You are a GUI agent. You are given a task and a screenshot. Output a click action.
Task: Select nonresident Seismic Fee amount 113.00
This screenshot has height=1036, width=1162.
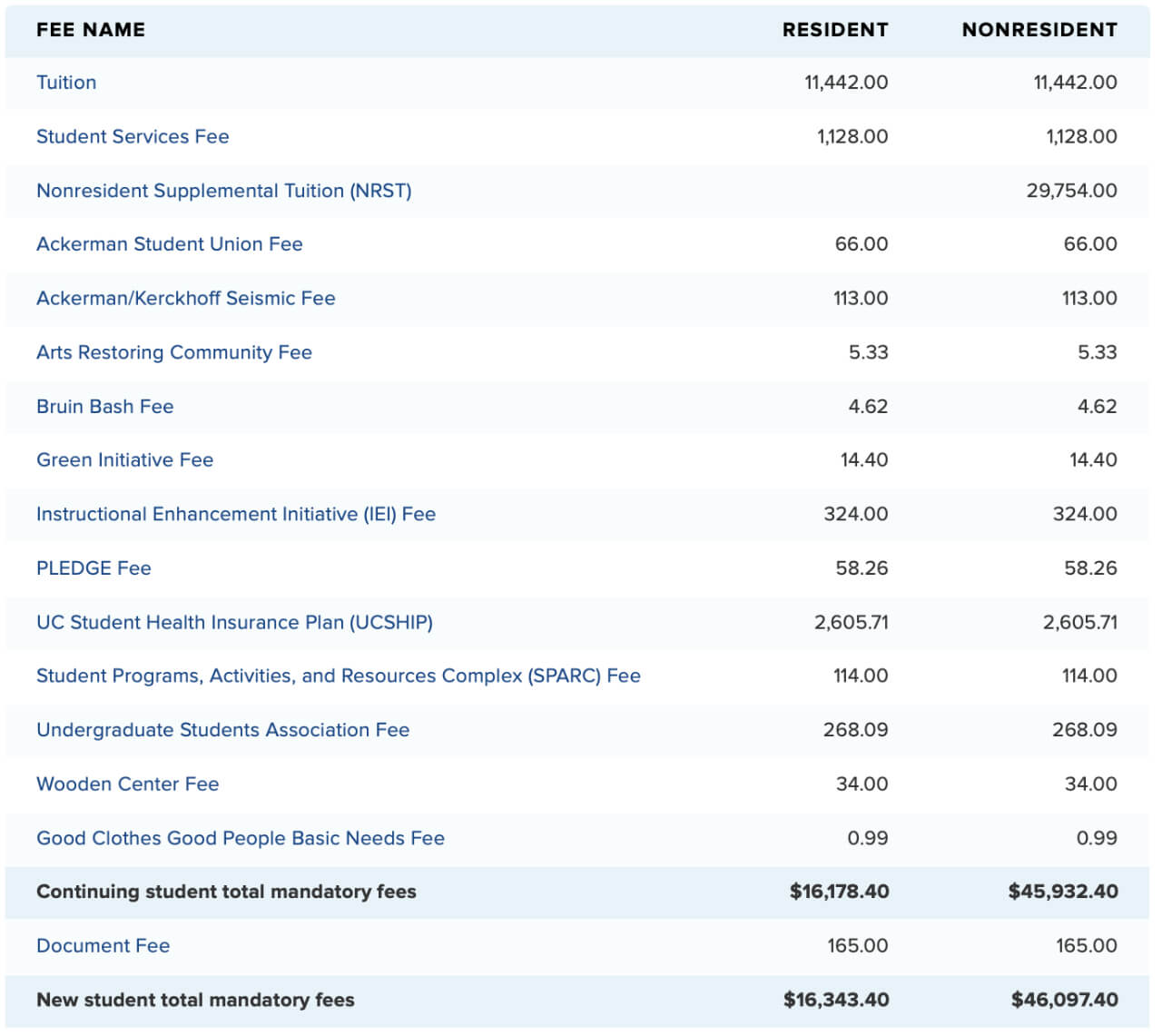(x=1090, y=298)
